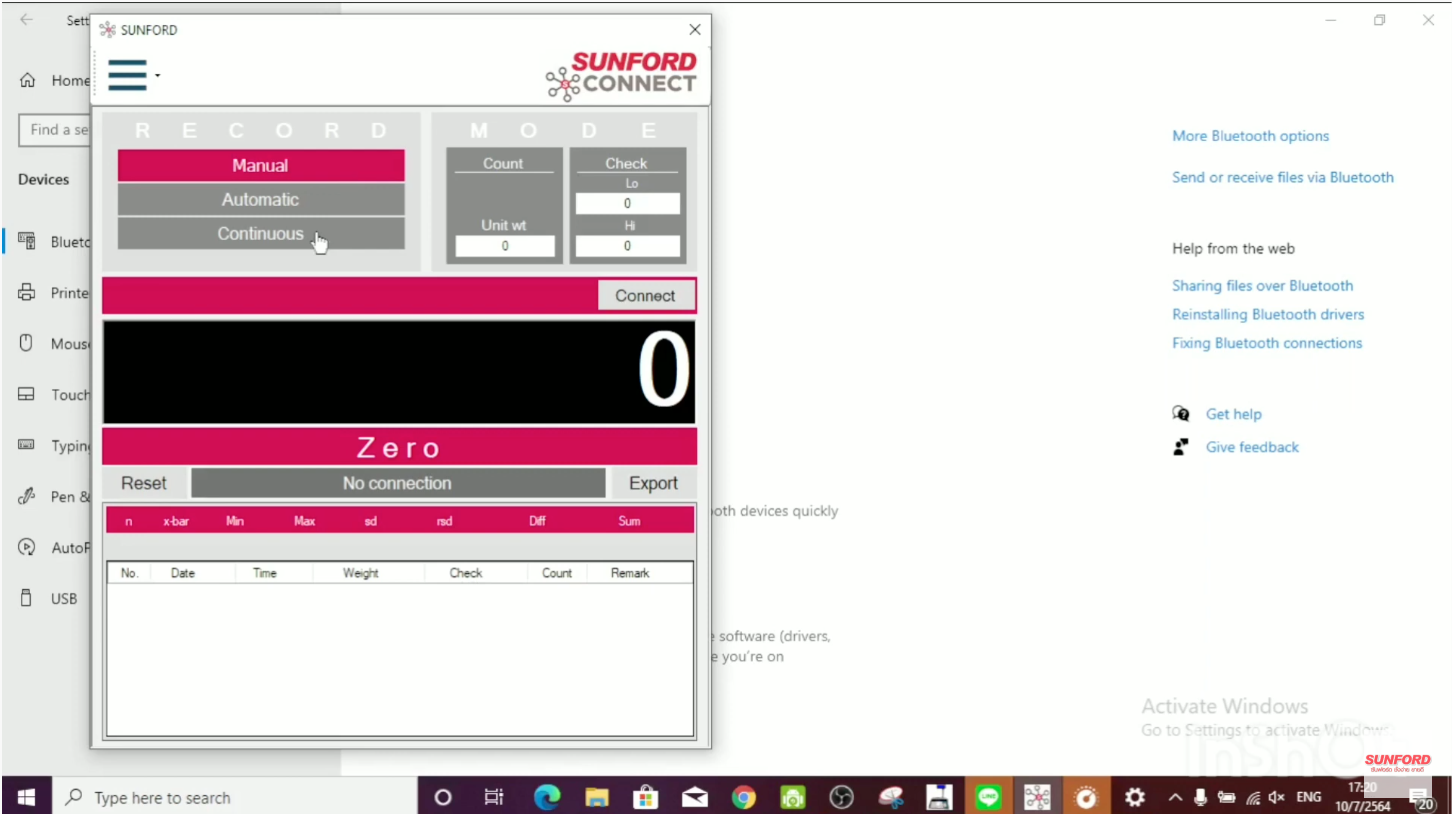The height and width of the screenshot is (814, 1452).
Task: Open OBS Studio from taskbar
Action: [842, 797]
